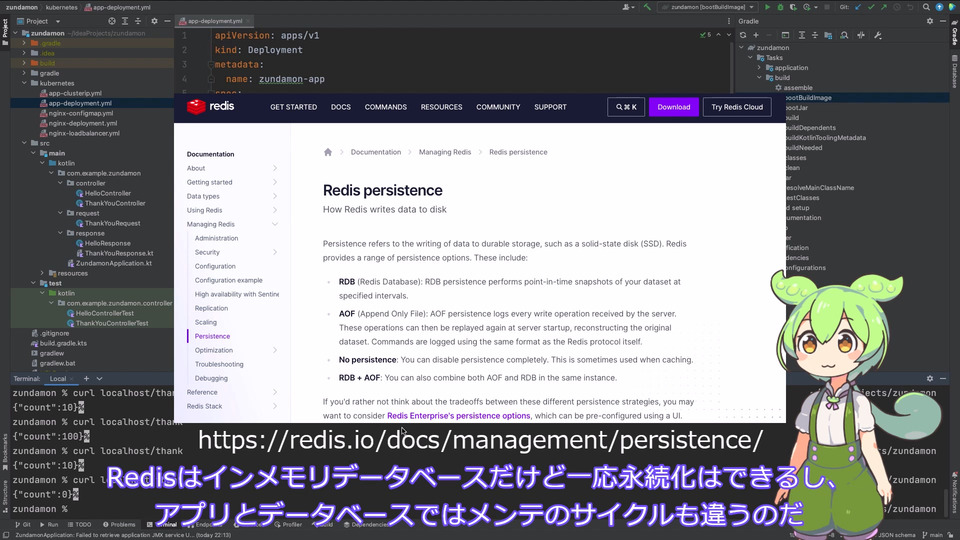Update project via the blue Git arrow
Image resolution: width=960 pixels, height=540 pixels.
click(858, 7)
